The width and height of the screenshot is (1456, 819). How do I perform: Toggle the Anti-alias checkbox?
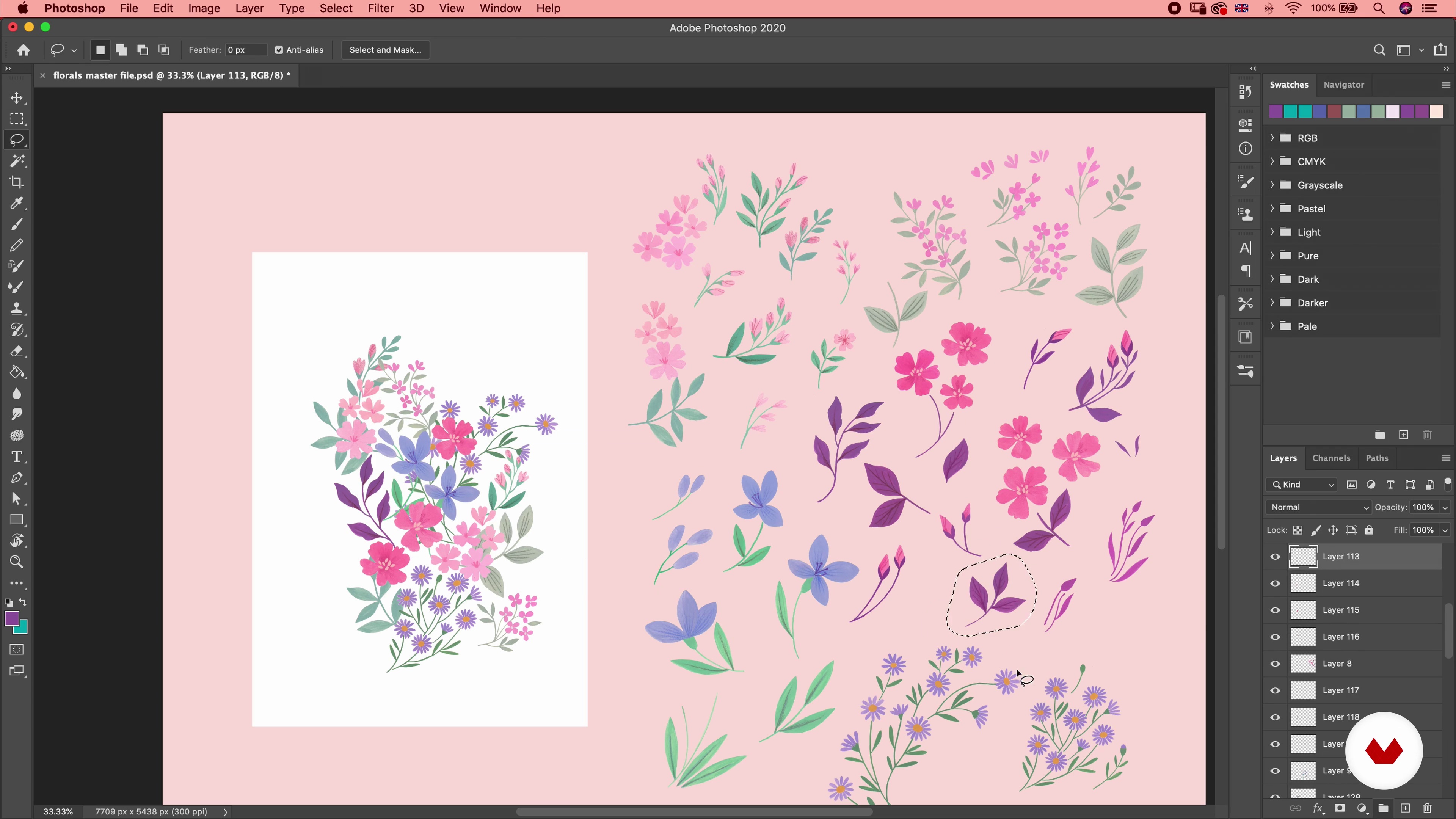pyautogui.click(x=279, y=50)
